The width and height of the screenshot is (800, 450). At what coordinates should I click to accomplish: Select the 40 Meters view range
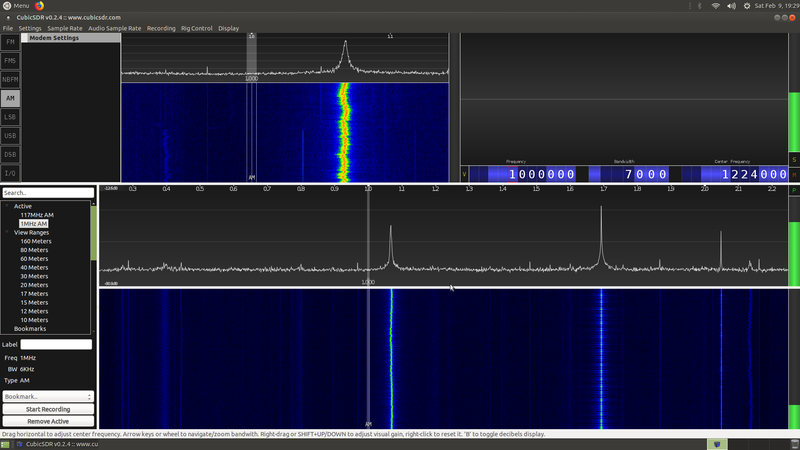click(34, 267)
